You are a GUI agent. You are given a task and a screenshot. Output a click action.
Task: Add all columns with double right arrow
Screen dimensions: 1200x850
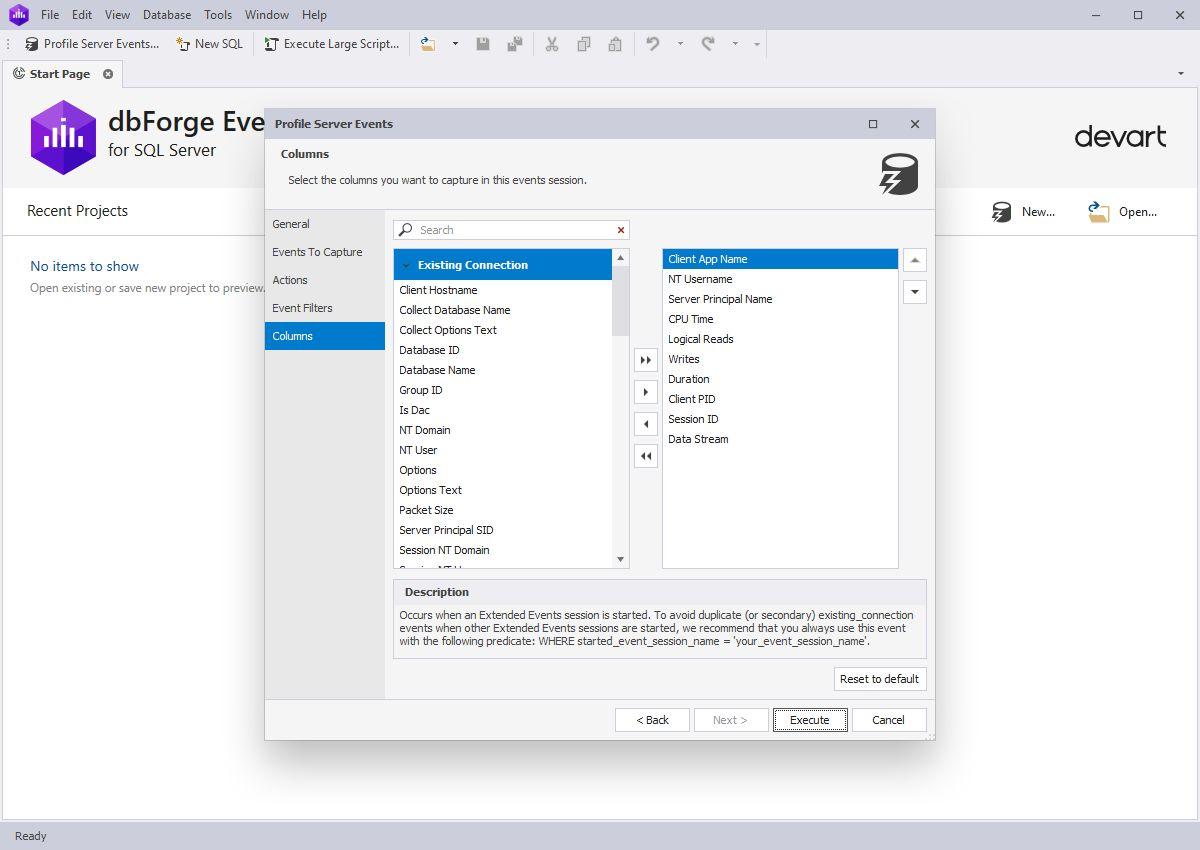coord(646,360)
